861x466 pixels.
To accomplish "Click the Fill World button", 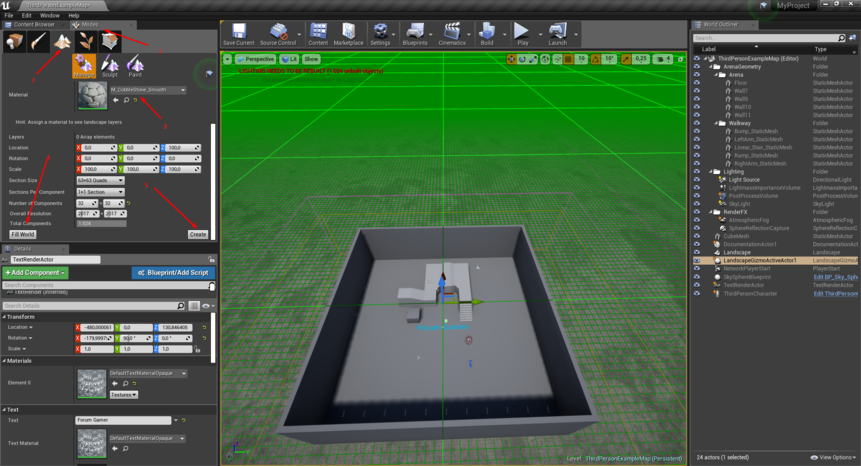I will point(23,234).
